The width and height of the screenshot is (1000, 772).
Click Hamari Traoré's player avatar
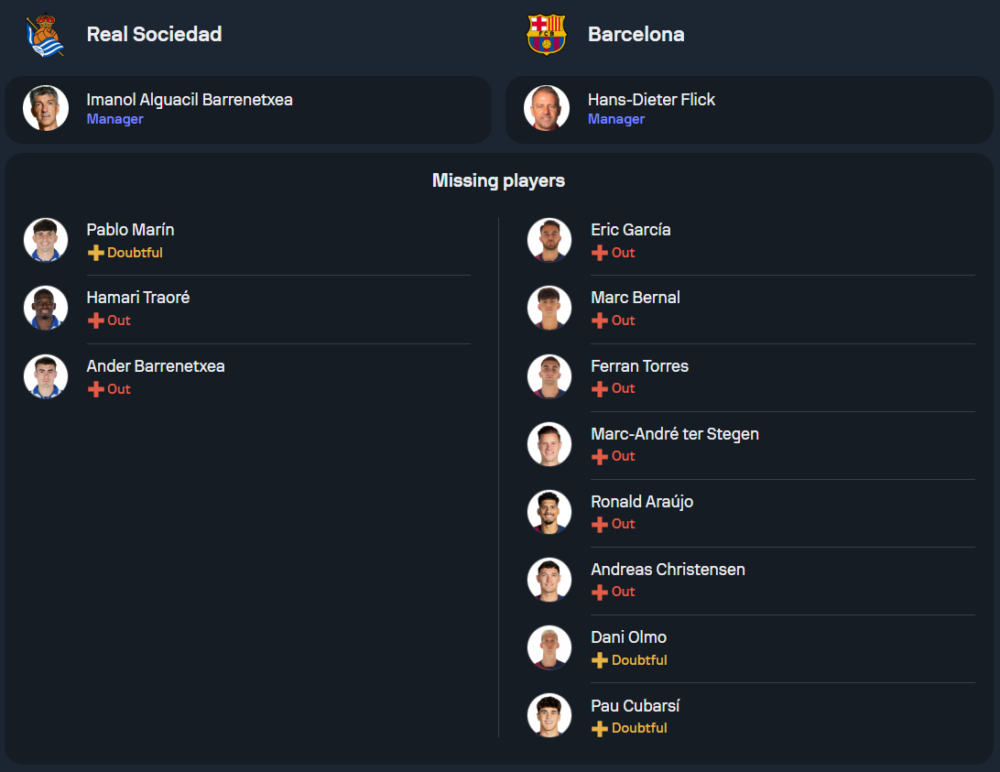tap(46, 308)
